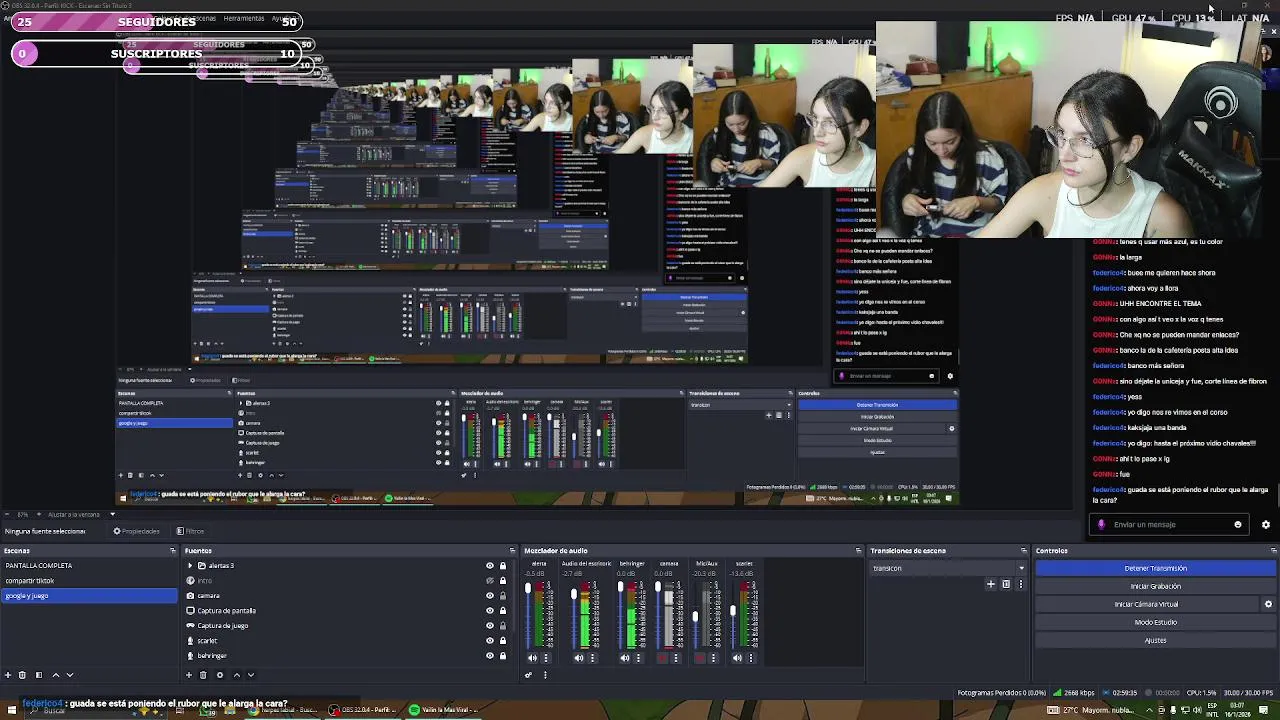Open advanced audio properties gears icon

point(528,675)
